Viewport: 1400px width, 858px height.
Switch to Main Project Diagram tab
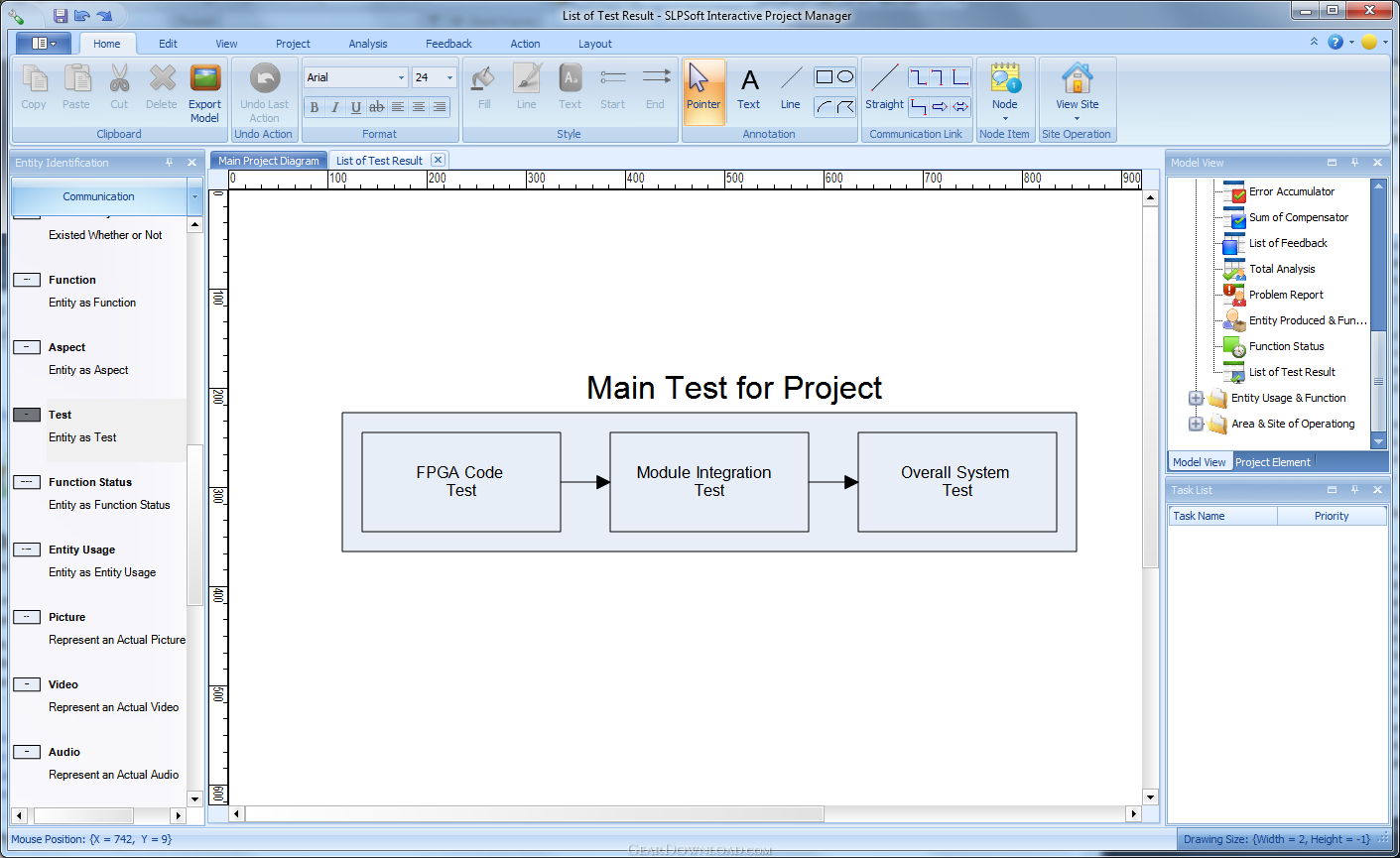(269, 161)
